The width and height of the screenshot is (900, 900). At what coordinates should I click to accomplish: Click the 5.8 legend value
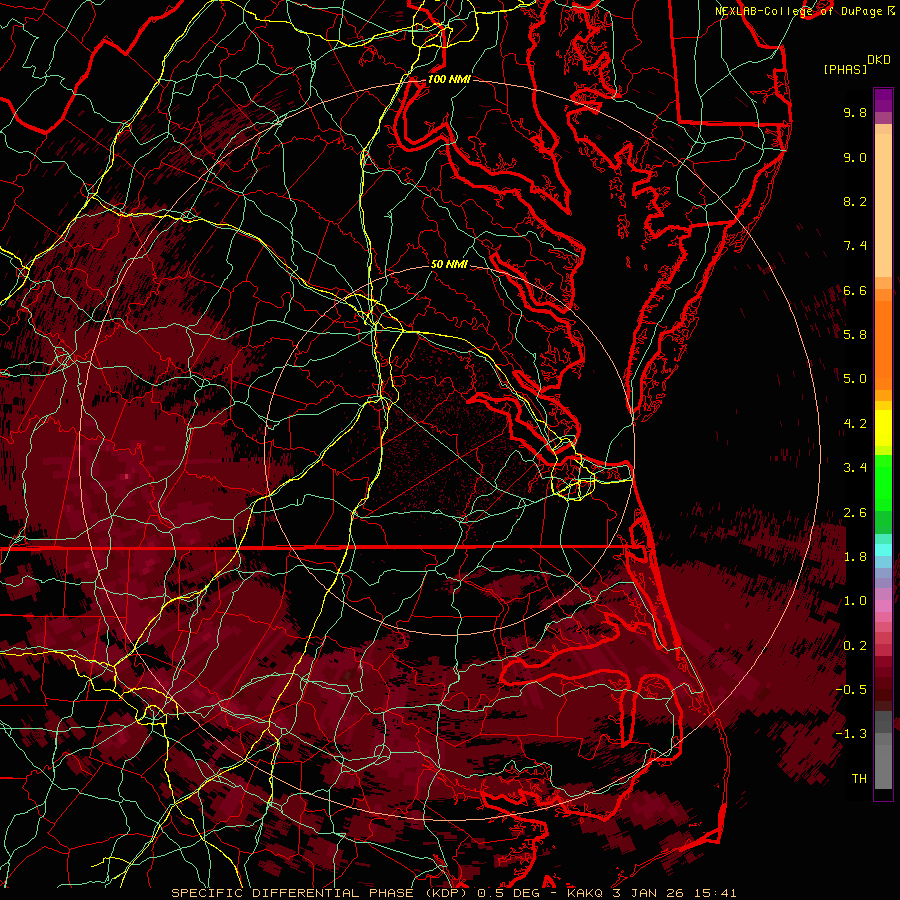[x=855, y=335]
